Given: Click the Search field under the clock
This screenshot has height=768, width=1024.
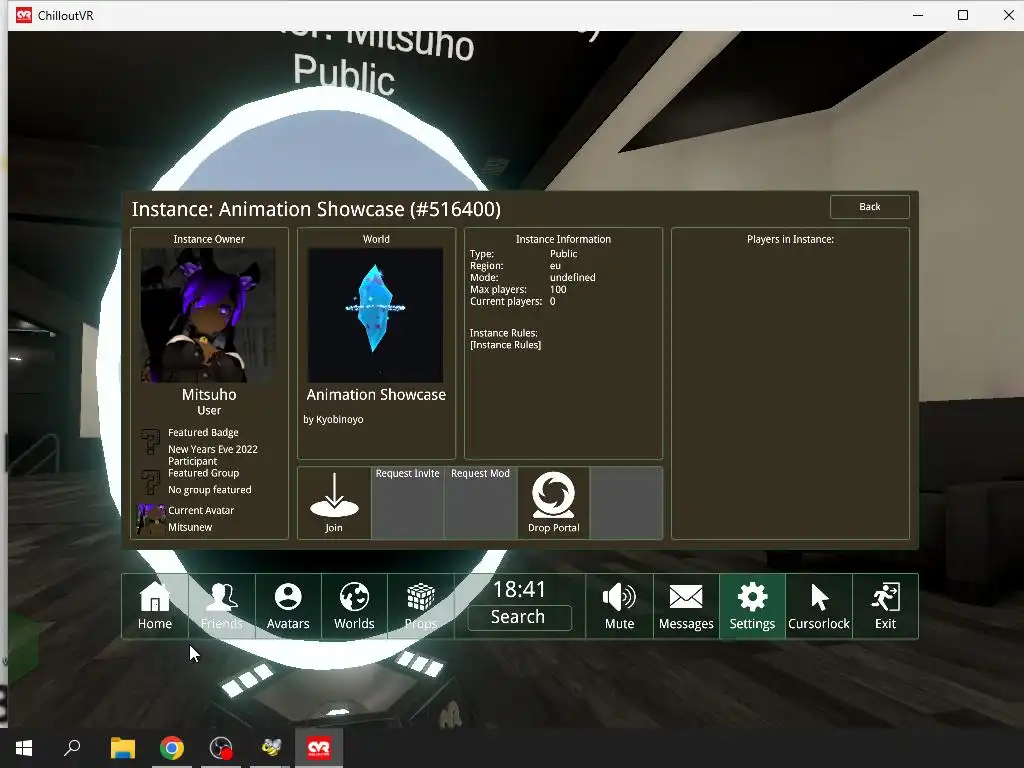Looking at the screenshot, I should [519, 617].
